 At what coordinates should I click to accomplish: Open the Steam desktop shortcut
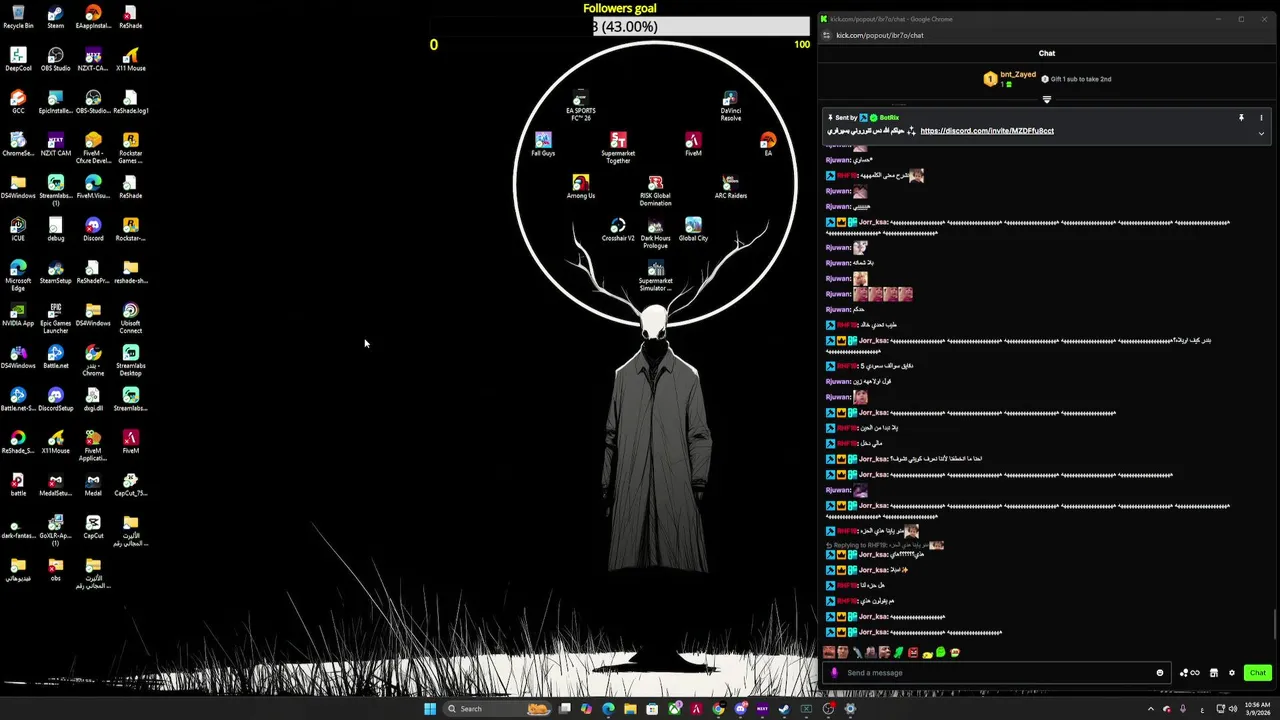pyautogui.click(x=55, y=17)
